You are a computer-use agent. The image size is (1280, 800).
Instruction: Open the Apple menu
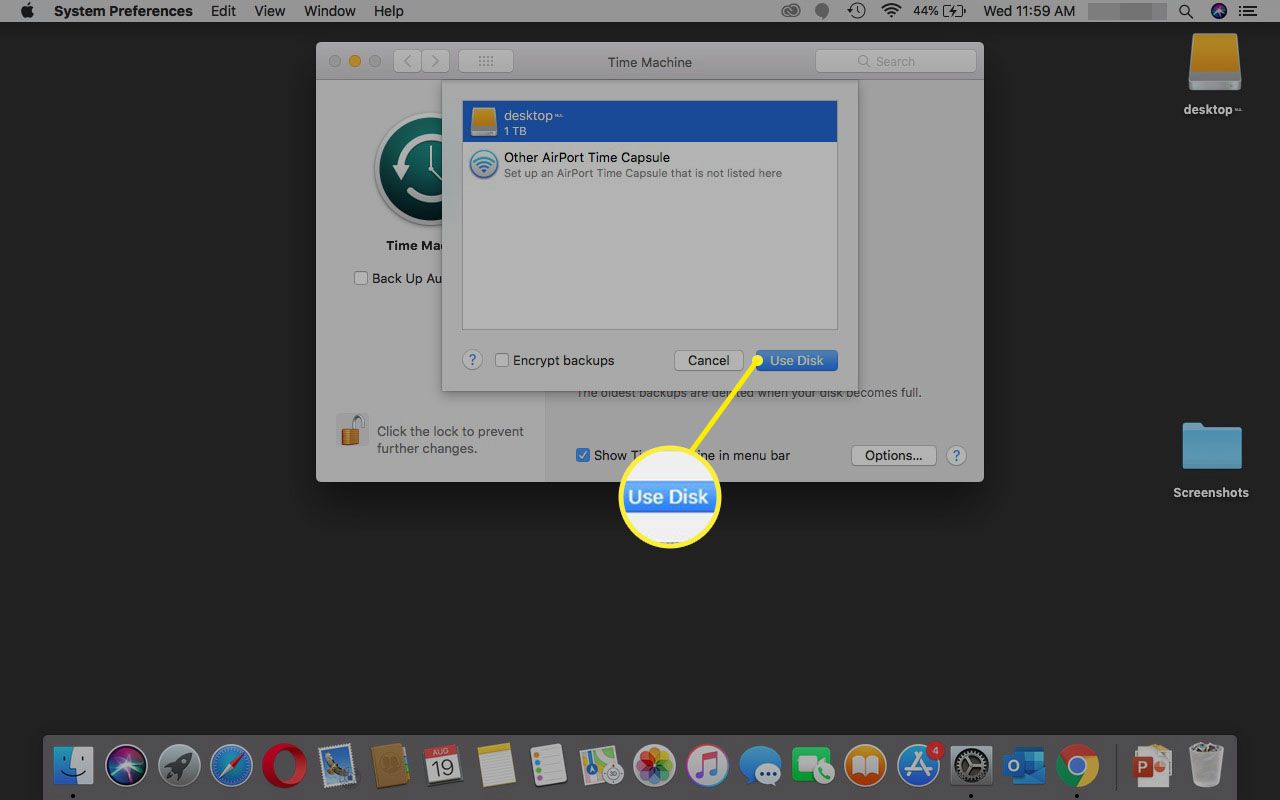pos(27,11)
